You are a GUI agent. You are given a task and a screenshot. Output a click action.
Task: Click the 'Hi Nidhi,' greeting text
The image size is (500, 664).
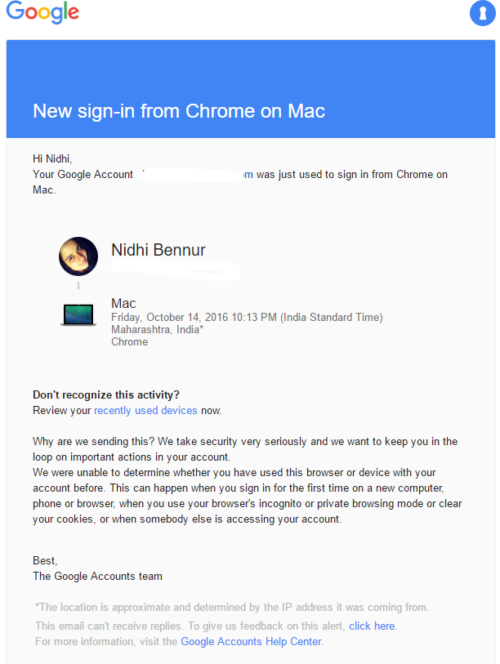(52, 159)
